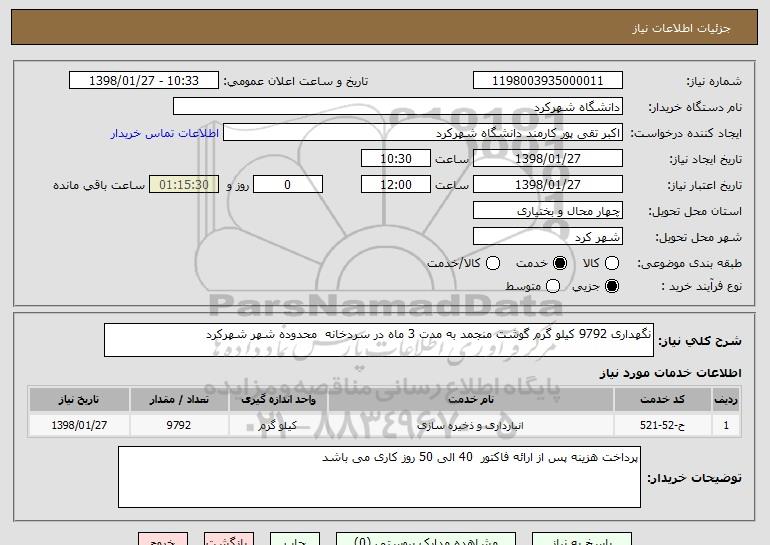Click the اطلاعات خدمات مورد نیاز section heading
Viewport: 770px width, 545px height.
click(x=670, y=373)
